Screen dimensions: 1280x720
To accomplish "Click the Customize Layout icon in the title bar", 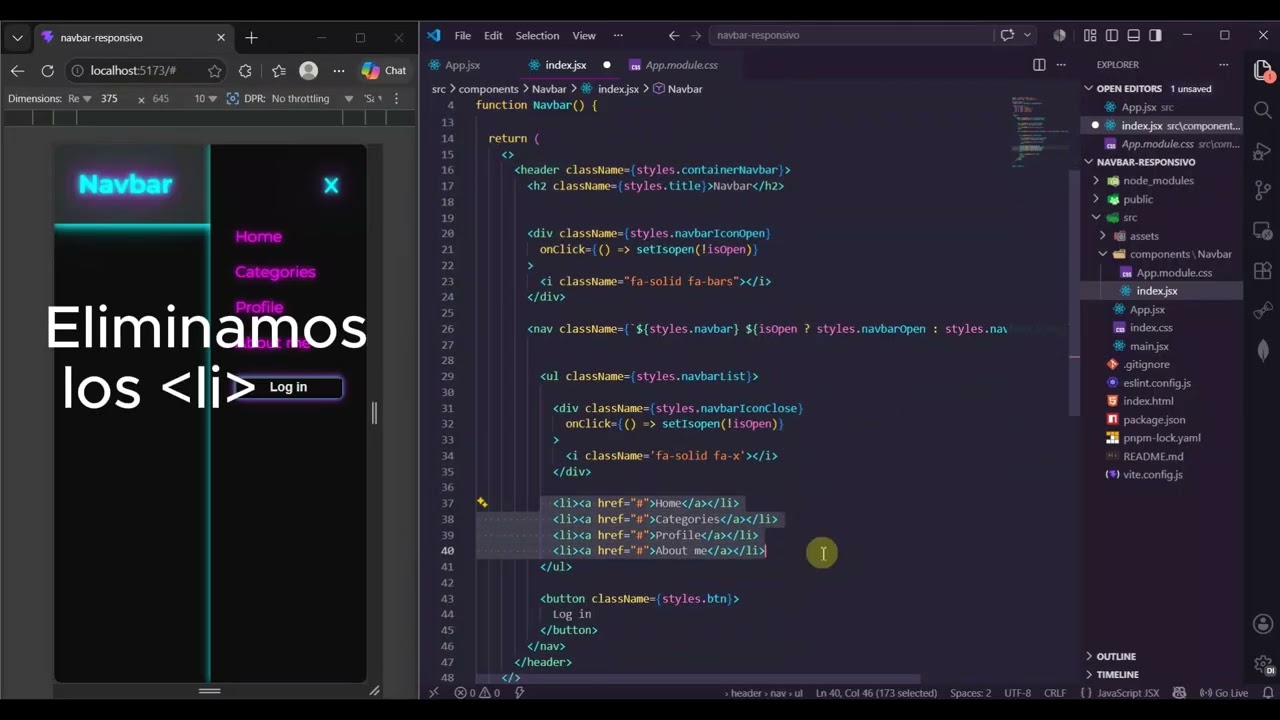I will pos(1090,35).
